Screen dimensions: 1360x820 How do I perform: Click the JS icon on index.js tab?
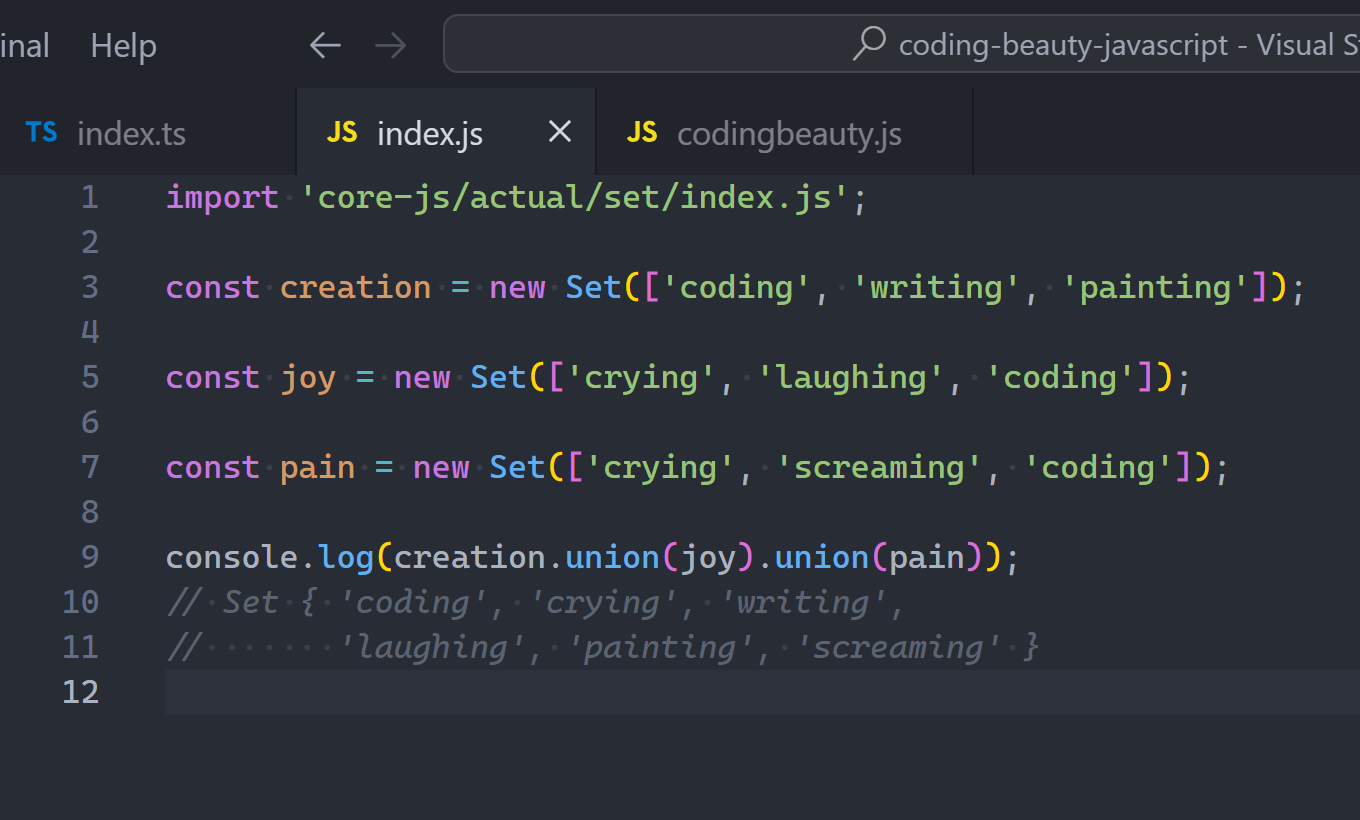click(342, 132)
